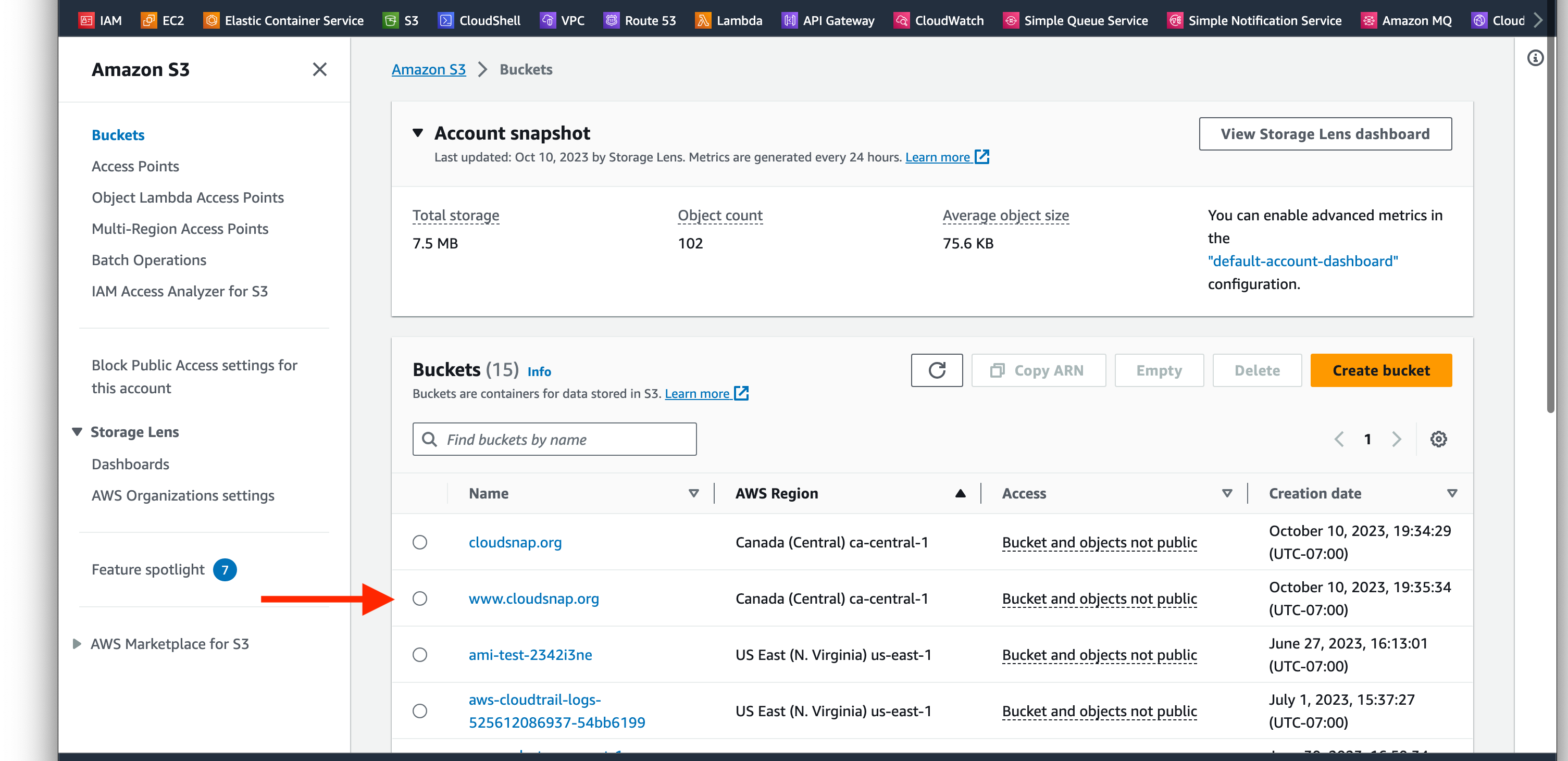Open Simple Notification Service shortcut icon
Screen dimensions: 1568x761
[1175, 20]
